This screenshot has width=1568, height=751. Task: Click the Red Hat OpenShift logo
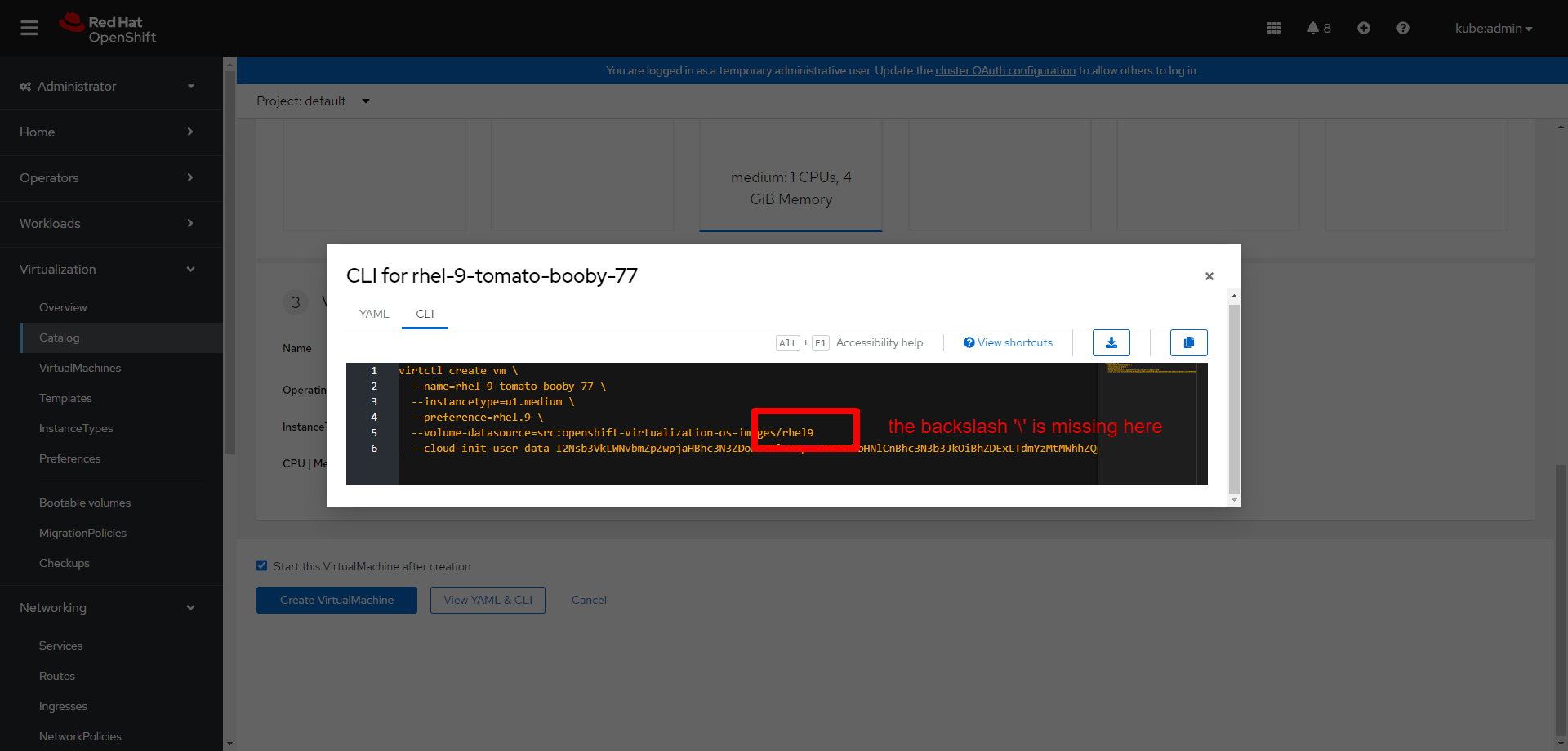pyautogui.click(x=107, y=29)
